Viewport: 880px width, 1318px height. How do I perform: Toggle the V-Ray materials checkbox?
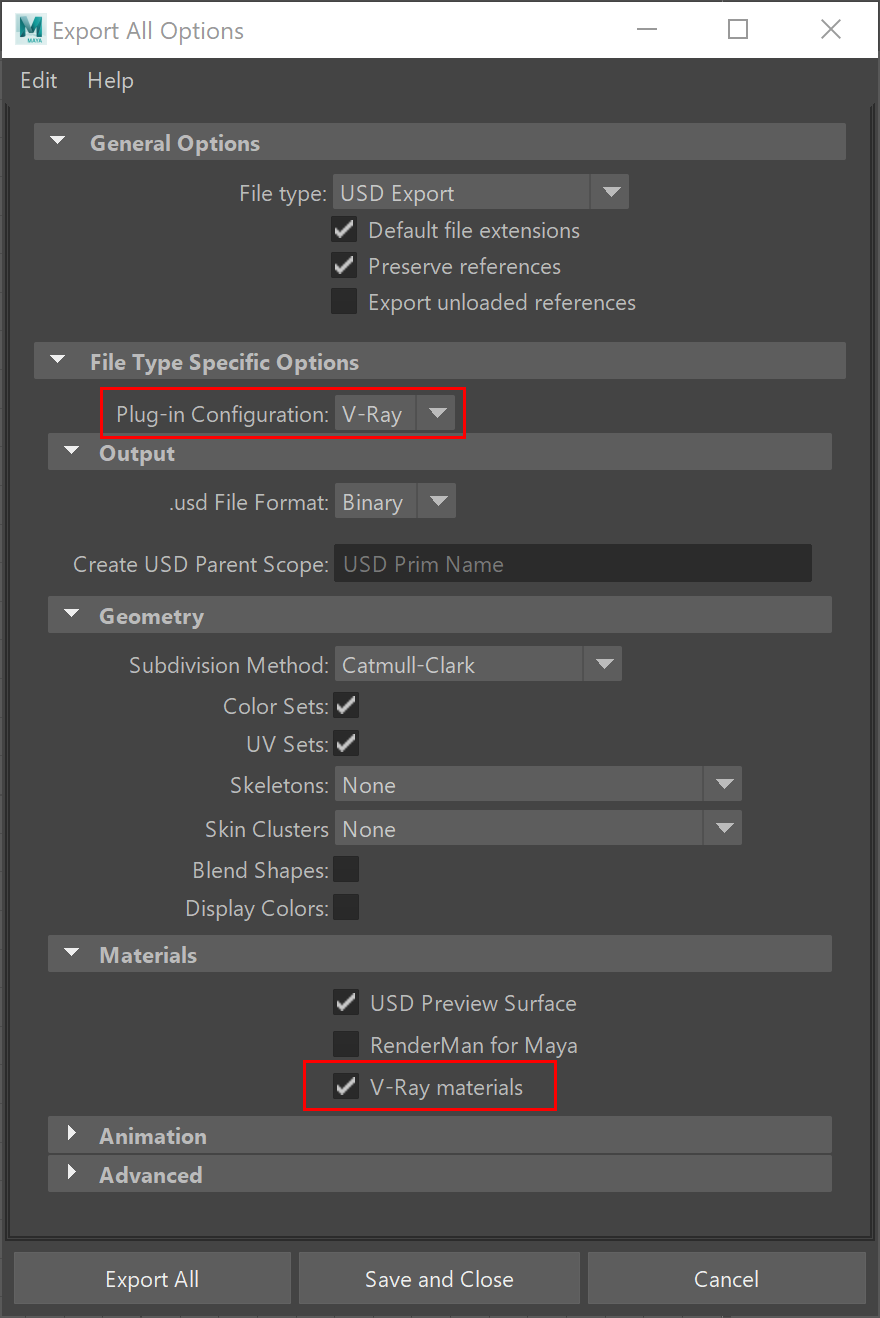pos(346,1087)
